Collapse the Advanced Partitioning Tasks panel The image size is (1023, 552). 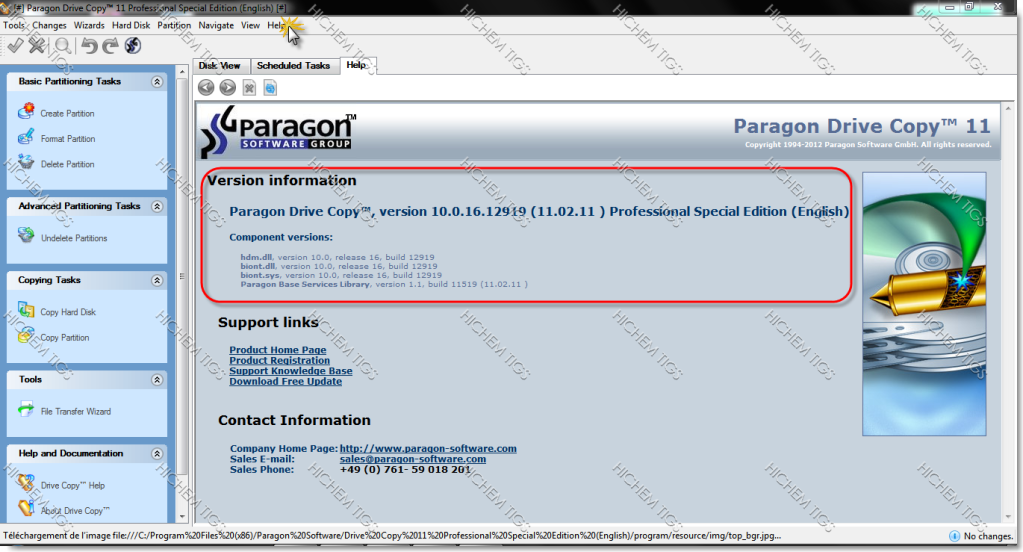(x=157, y=206)
